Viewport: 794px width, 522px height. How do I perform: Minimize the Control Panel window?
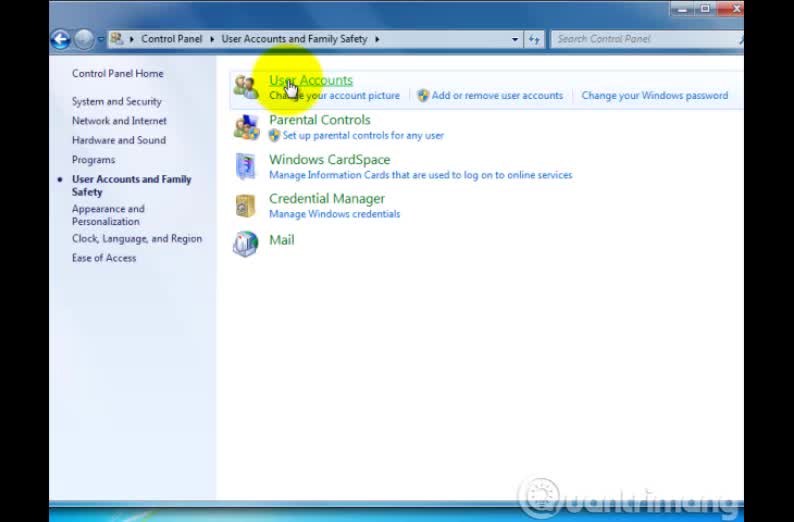pyautogui.click(x=682, y=9)
